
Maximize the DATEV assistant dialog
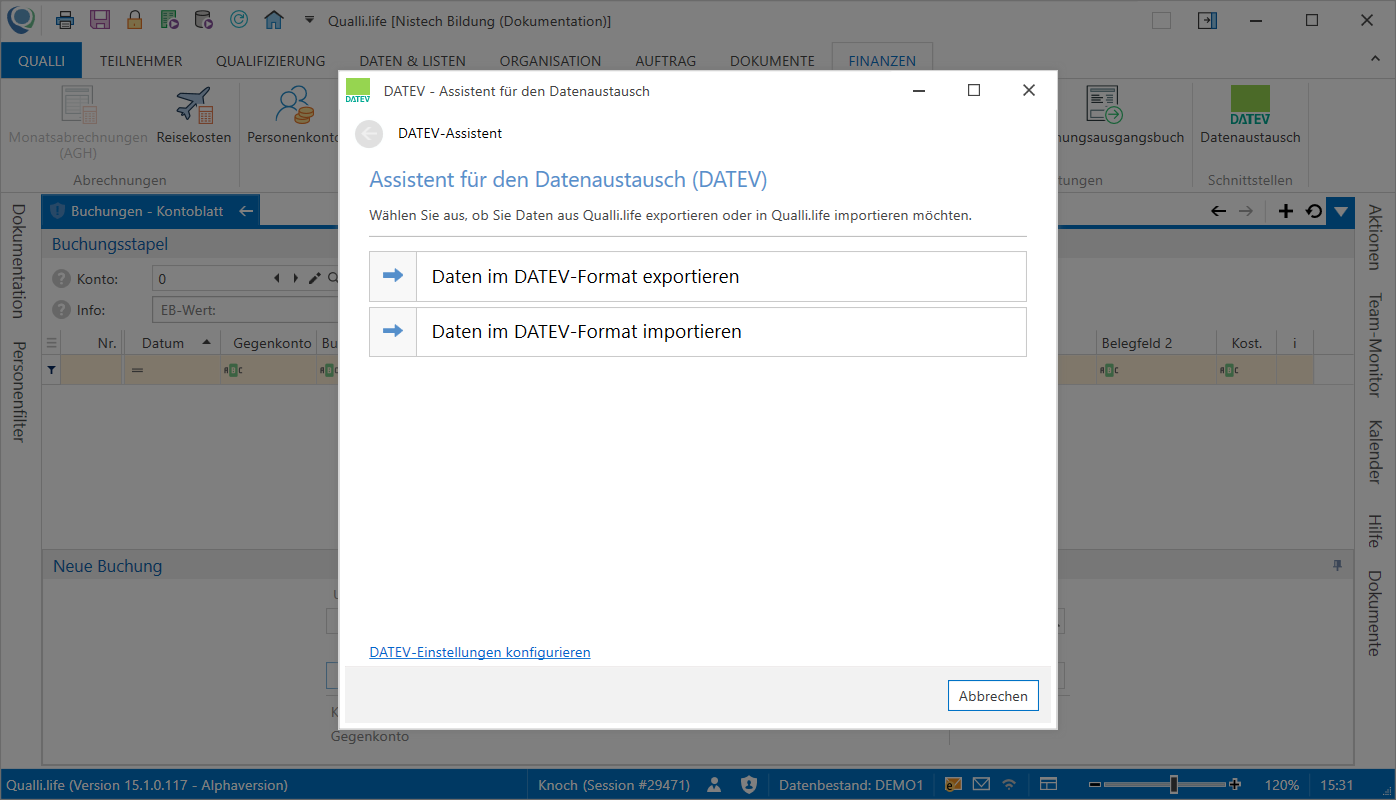[x=974, y=91]
